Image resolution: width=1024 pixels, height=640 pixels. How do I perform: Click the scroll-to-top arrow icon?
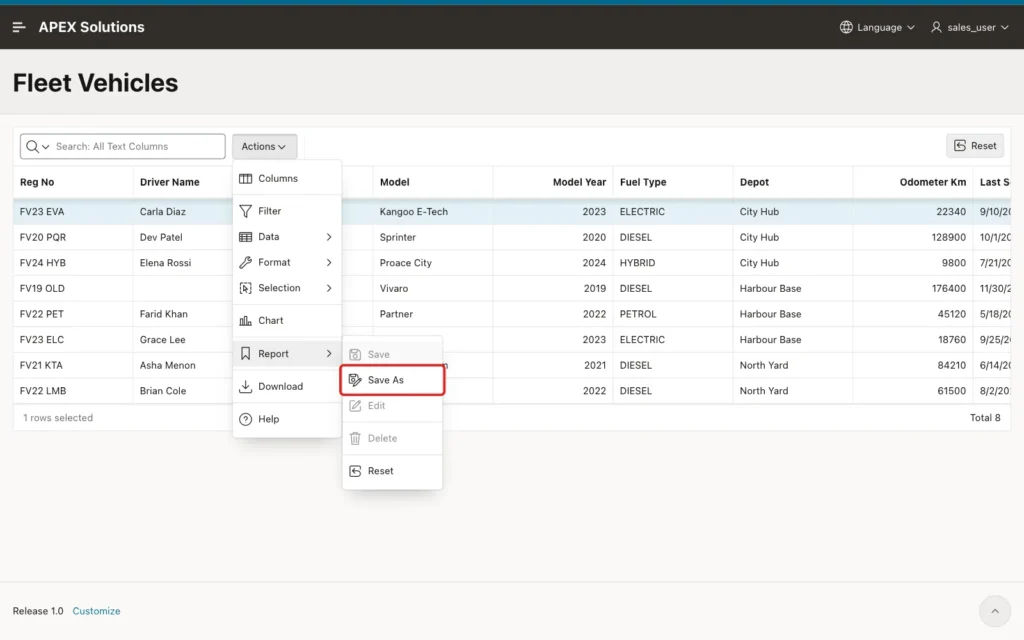pyautogui.click(x=995, y=611)
